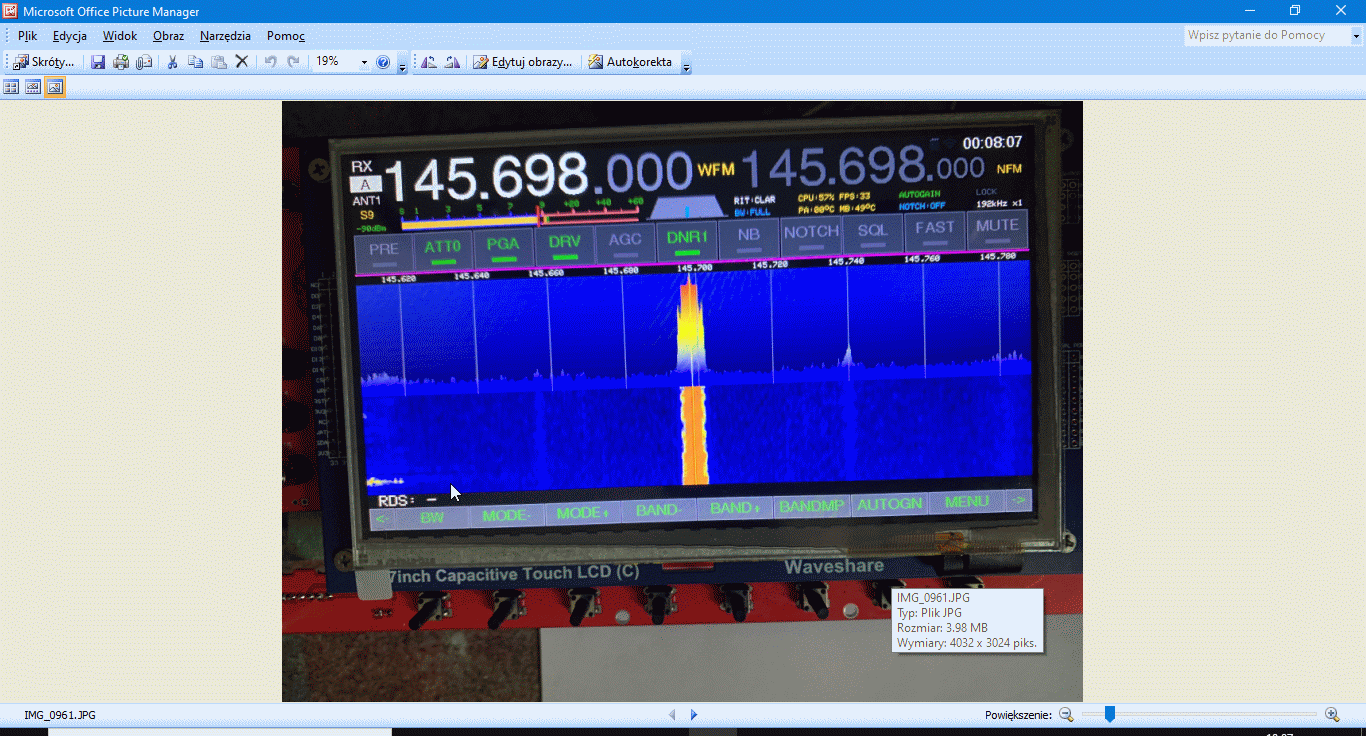Image resolution: width=1366 pixels, height=736 pixels.
Task: Open the Narzędzia menu
Action: click(x=225, y=36)
